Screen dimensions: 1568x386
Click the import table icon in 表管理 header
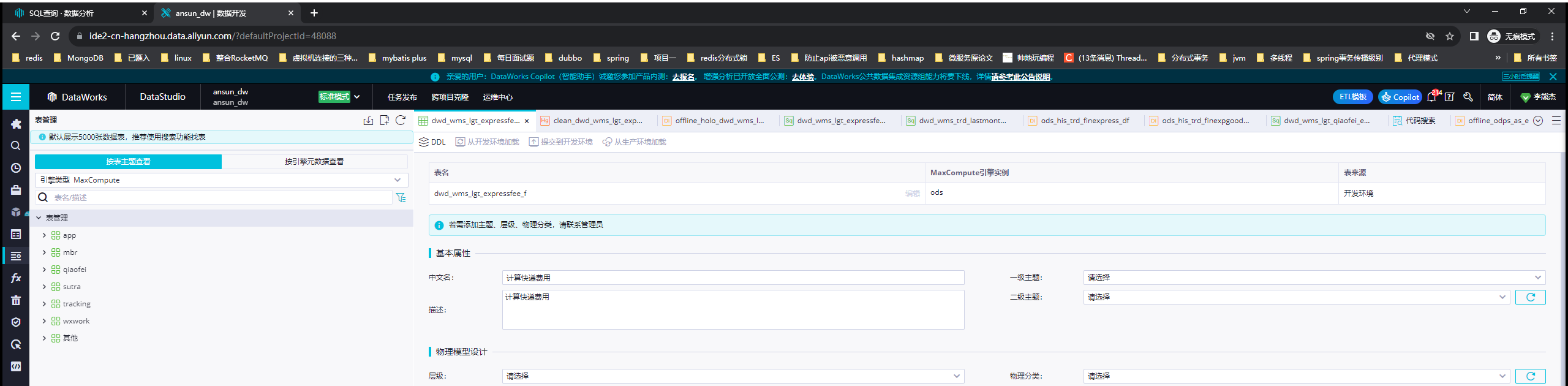pos(368,120)
